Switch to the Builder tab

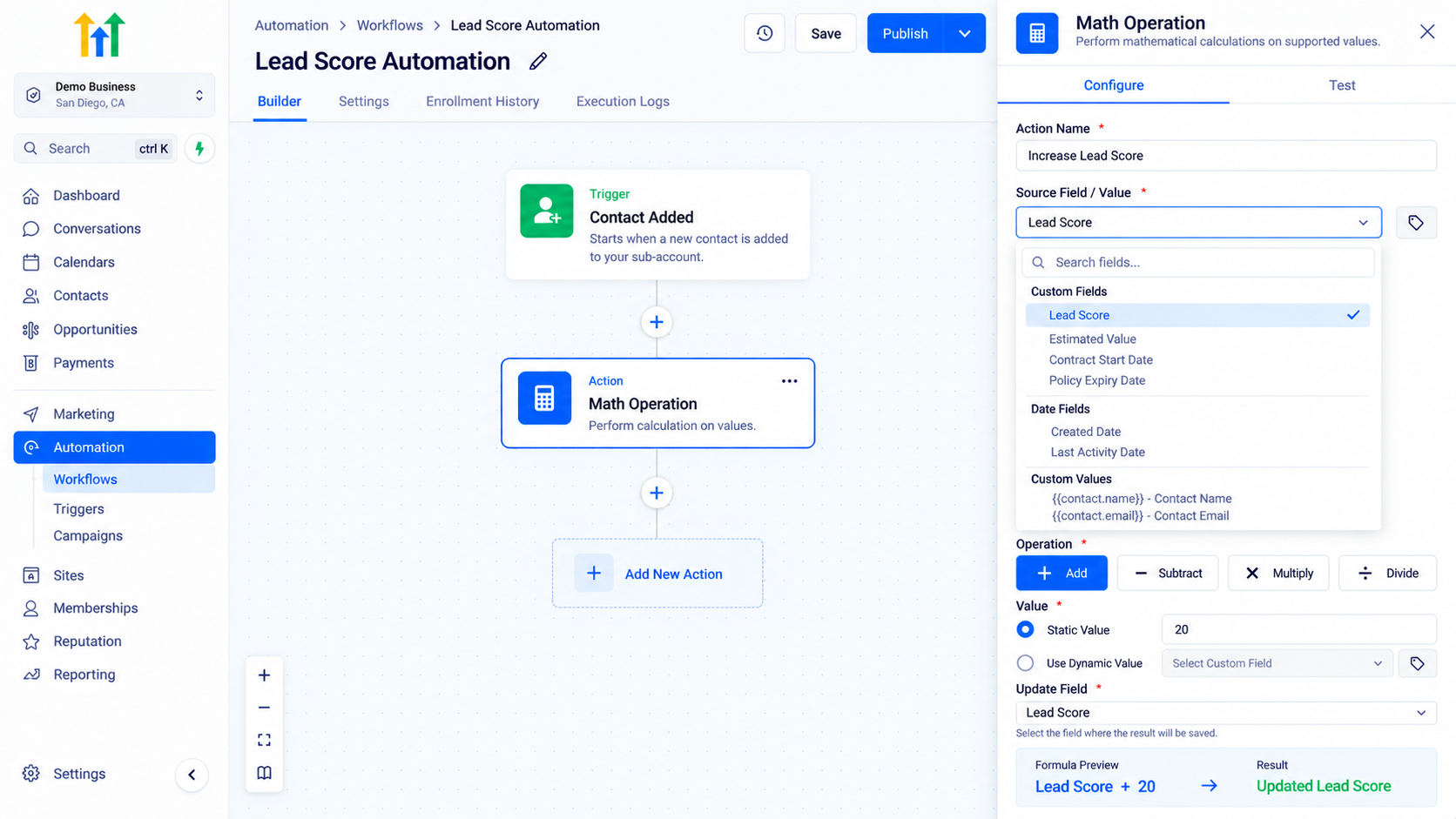click(280, 102)
